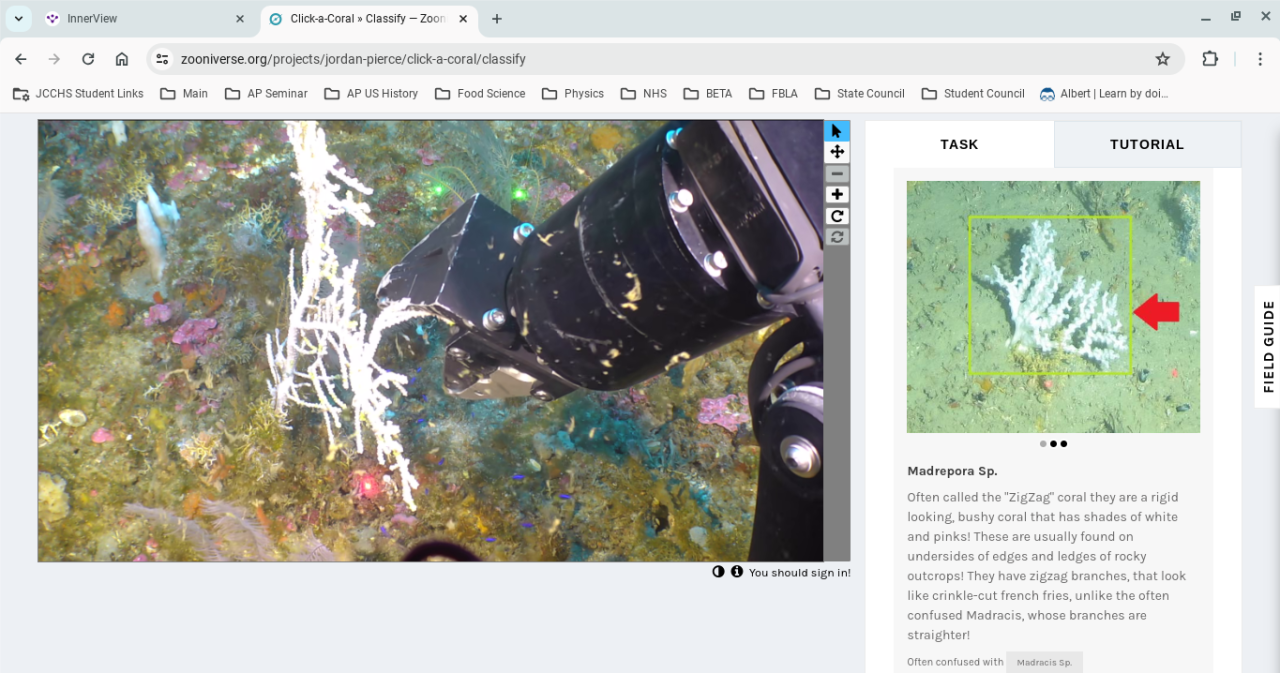Viewport: 1280px width, 673px height.
Task: Reset the subject image view
Action: pyautogui.click(x=837, y=237)
